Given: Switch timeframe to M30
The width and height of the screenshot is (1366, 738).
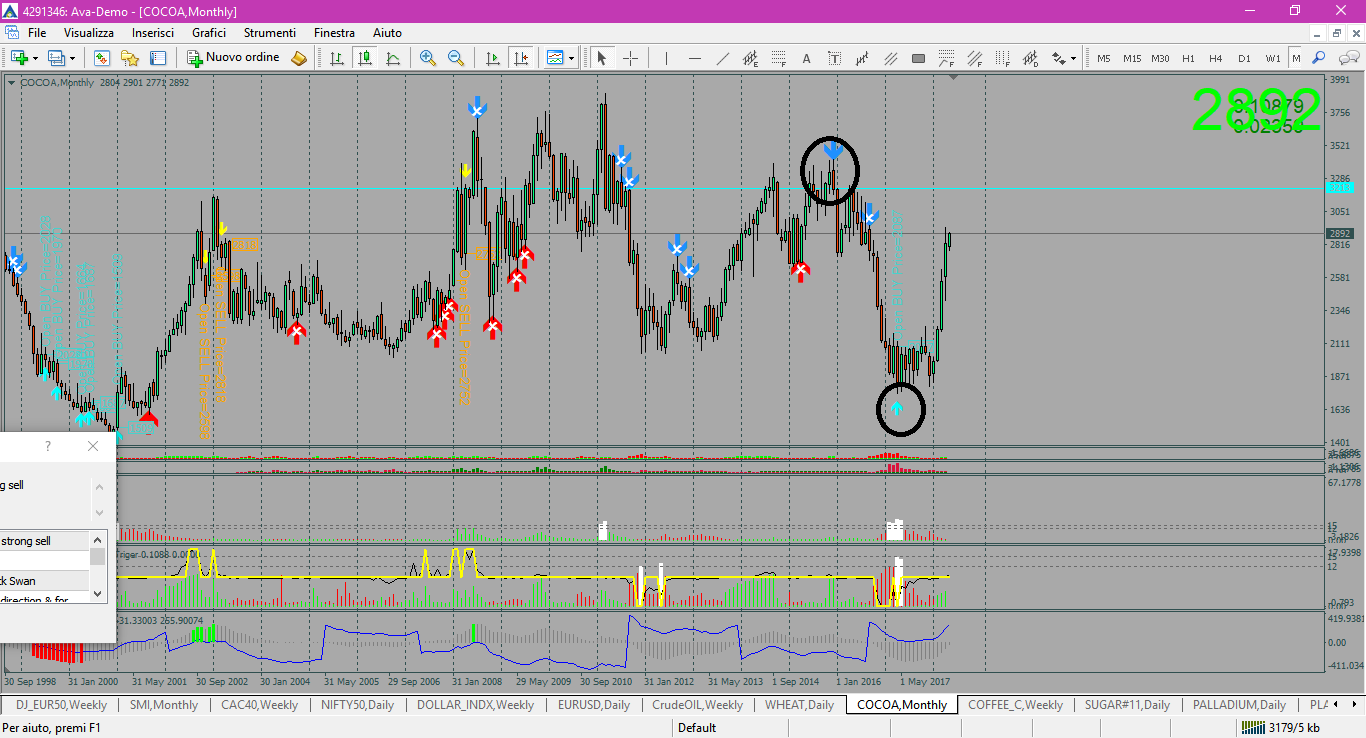Looking at the screenshot, I should [x=1160, y=58].
